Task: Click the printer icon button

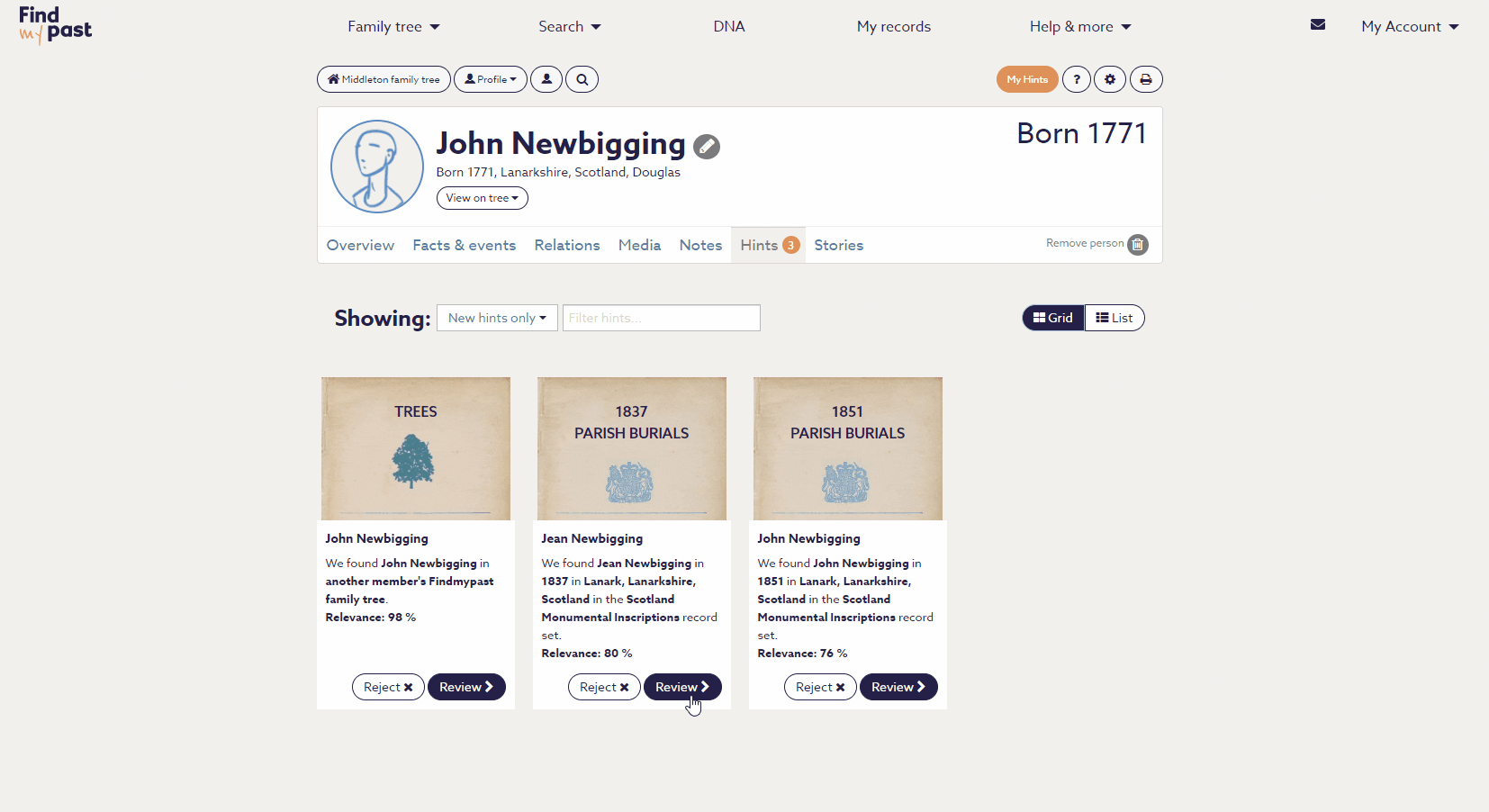Action: pos(1146,79)
